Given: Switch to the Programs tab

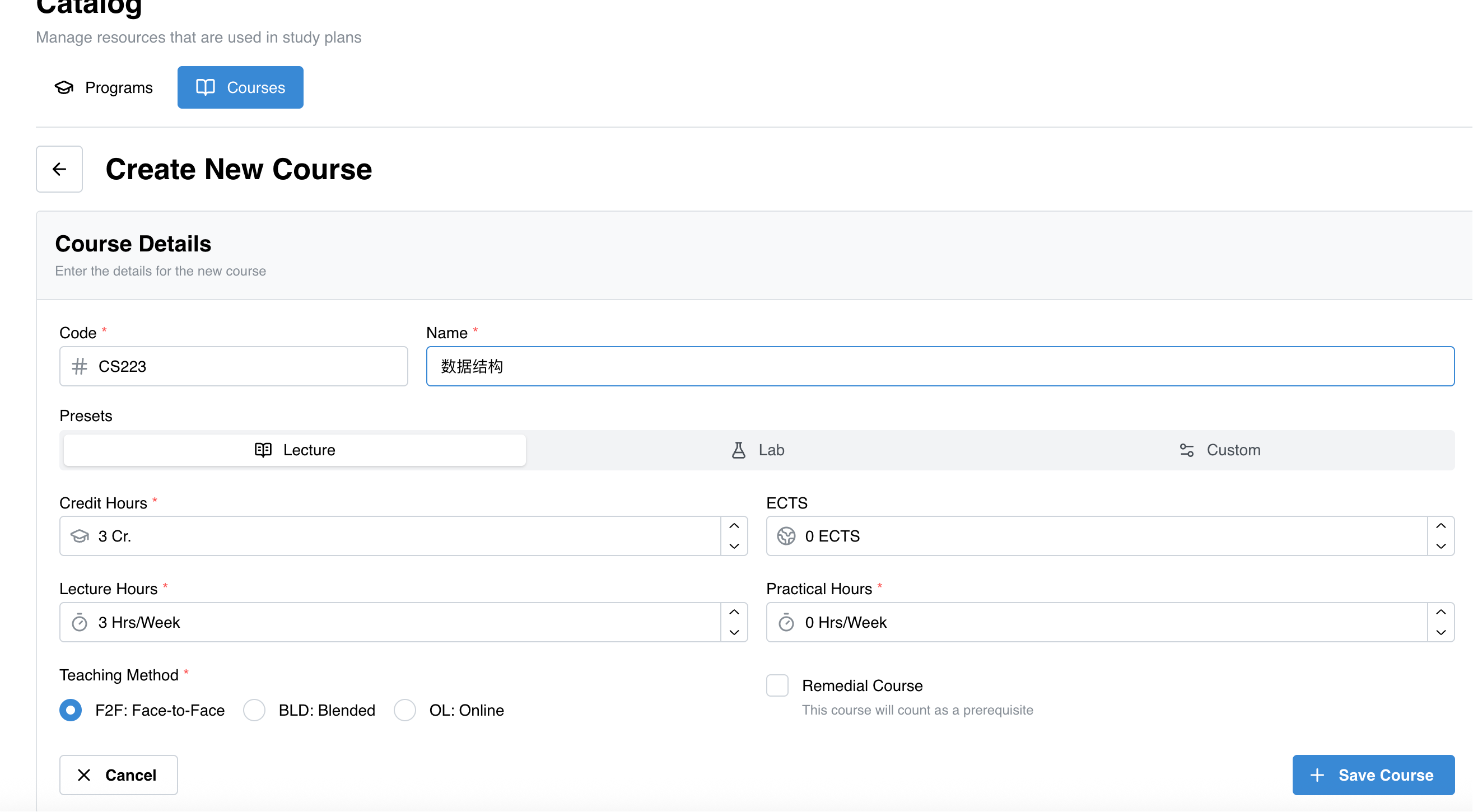Looking at the screenshot, I should [x=104, y=87].
